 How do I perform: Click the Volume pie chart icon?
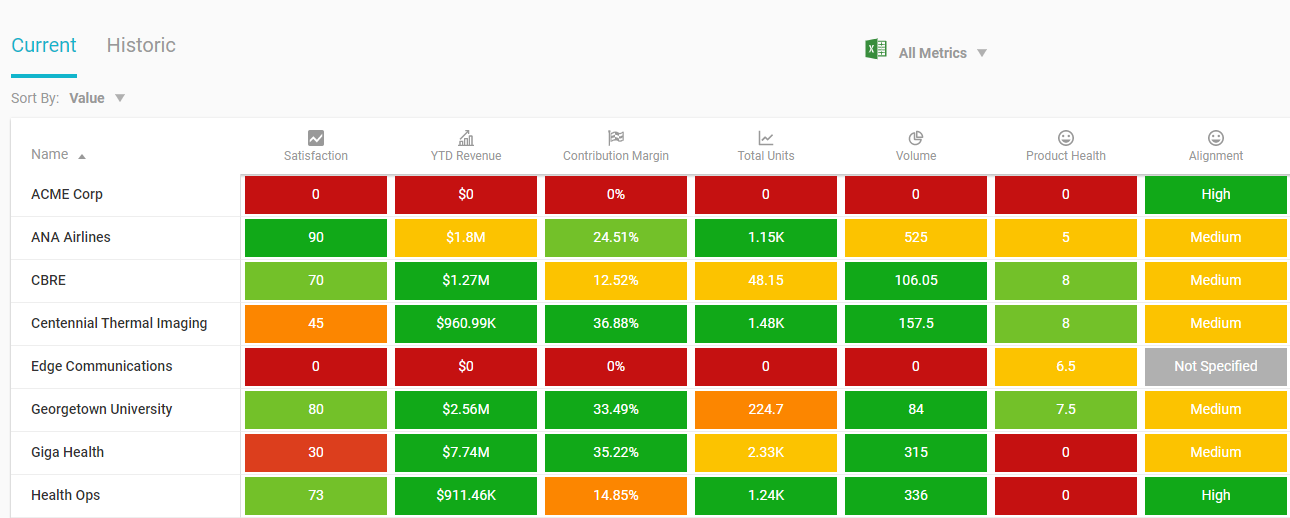[916, 138]
